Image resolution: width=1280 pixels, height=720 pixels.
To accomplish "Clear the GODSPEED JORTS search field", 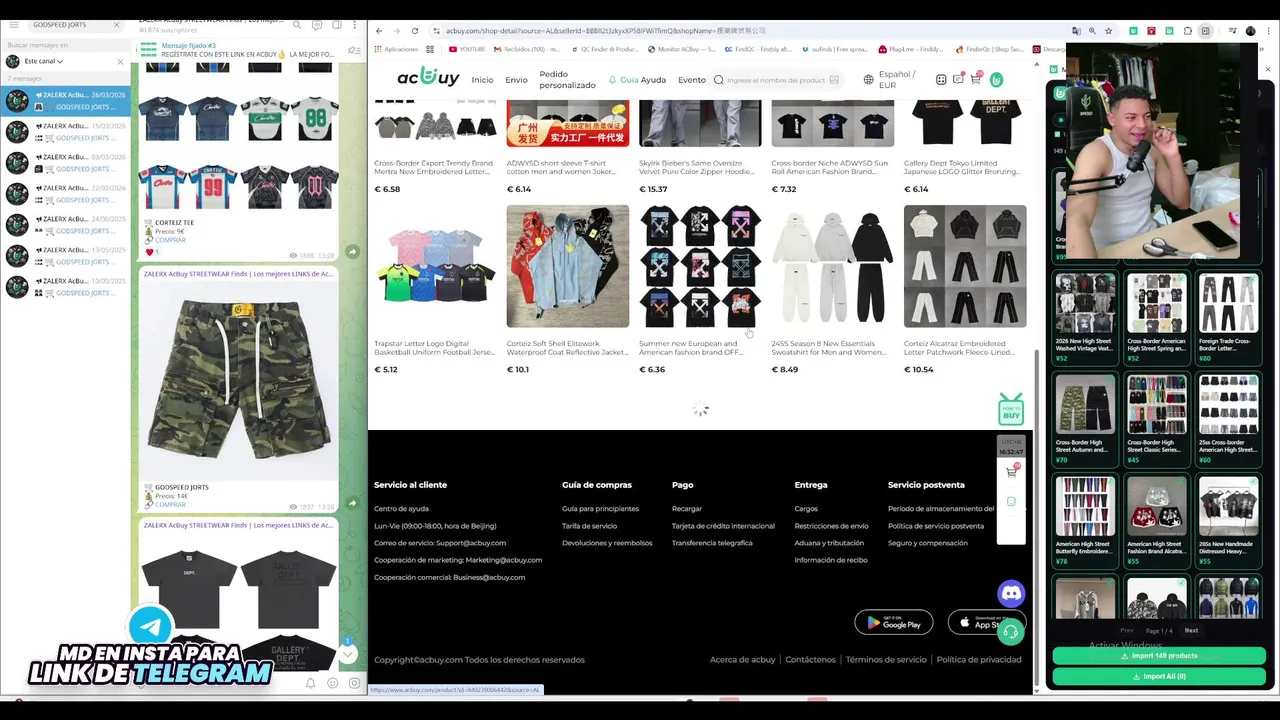I will (x=116, y=24).
